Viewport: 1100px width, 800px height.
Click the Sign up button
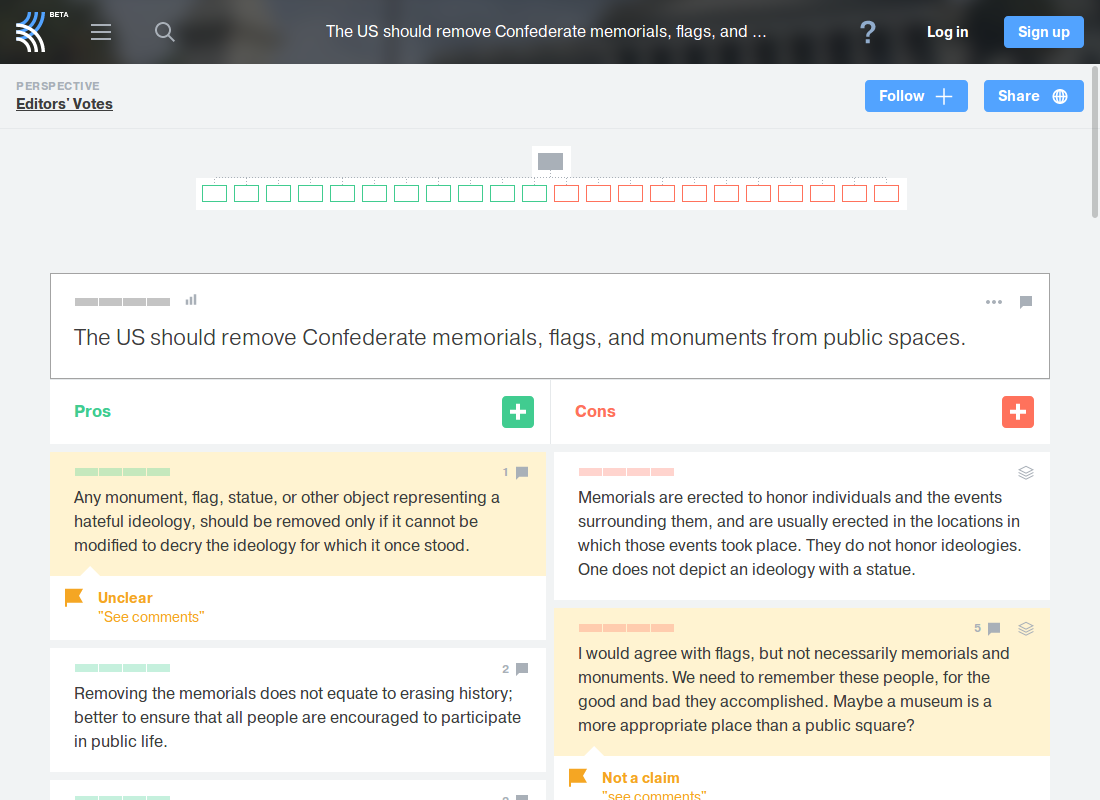(1043, 32)
